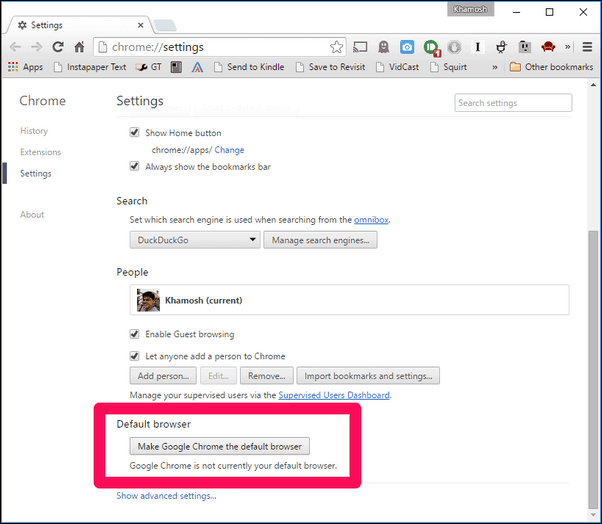Open the Chrome hamburger menu
Viewport: 602px width, 524px height.
point(587,46)
